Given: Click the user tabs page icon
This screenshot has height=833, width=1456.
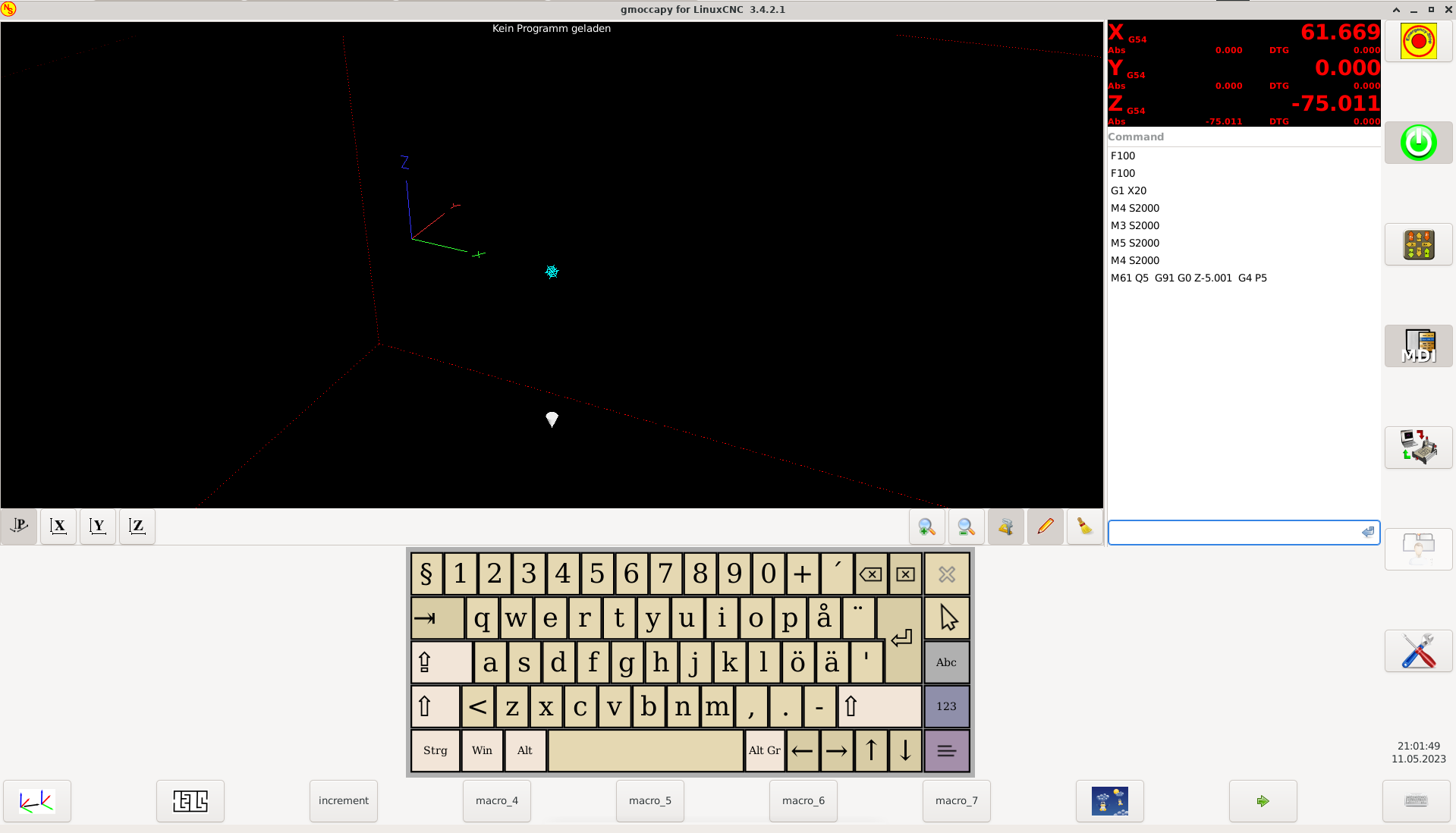Looking at the screenshot, I should point(1418,549).
